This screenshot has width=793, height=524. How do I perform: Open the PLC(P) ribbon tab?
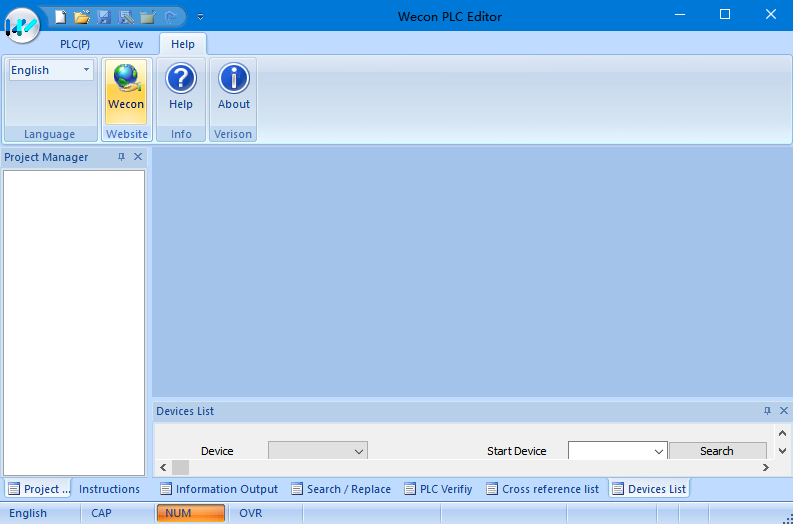(75, 44)
